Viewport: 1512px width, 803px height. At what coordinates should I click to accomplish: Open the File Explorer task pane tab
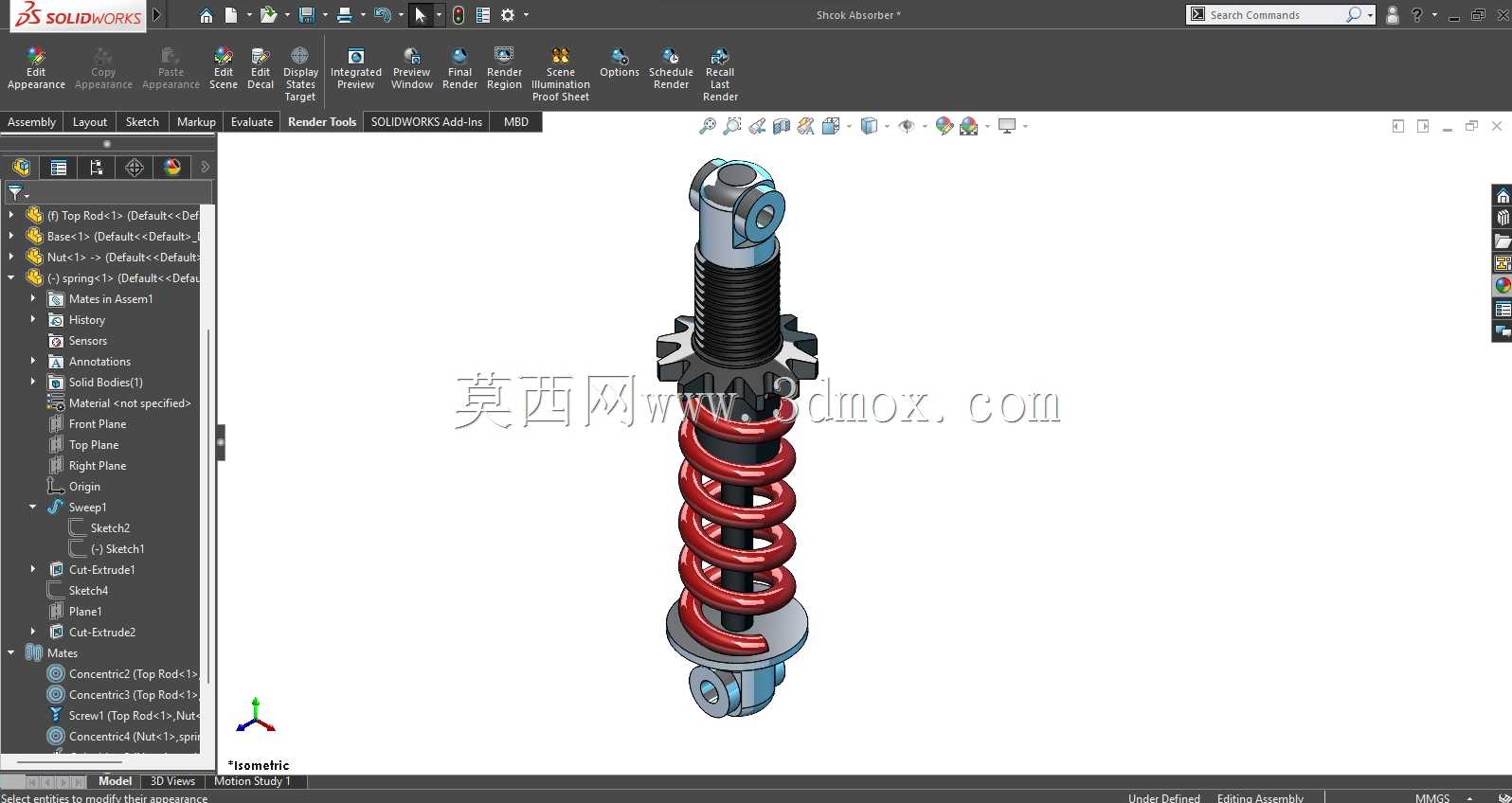tap(1503, 241)
